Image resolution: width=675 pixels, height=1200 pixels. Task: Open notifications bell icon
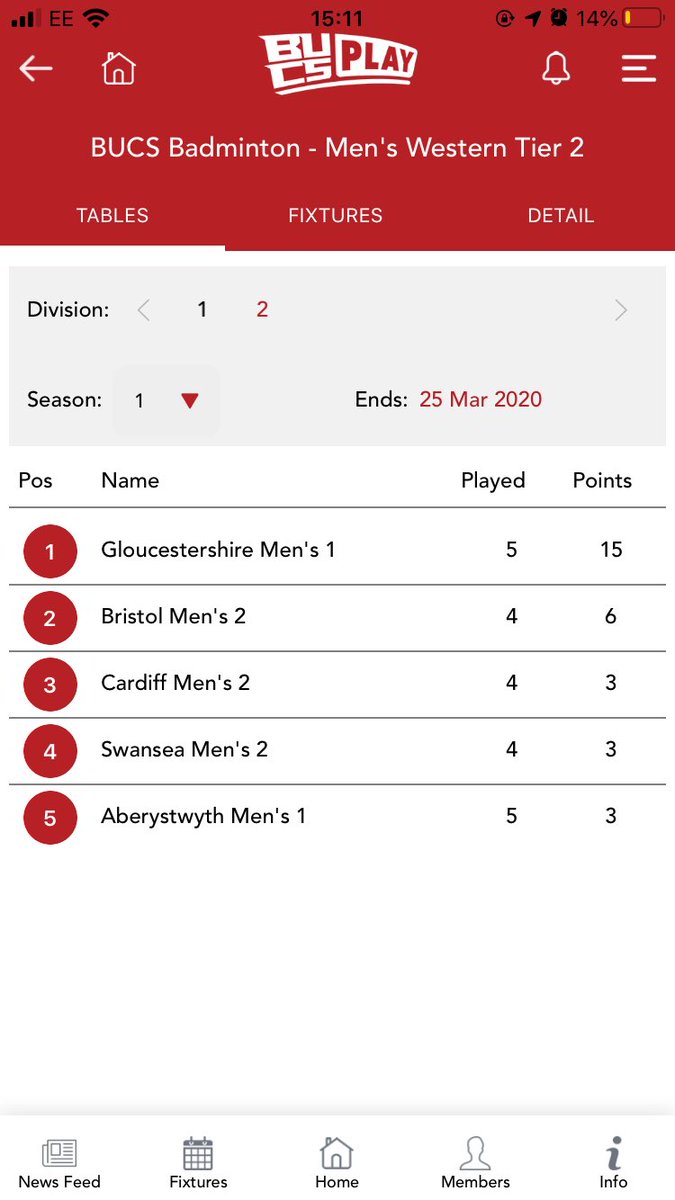(x=556, y=68)
